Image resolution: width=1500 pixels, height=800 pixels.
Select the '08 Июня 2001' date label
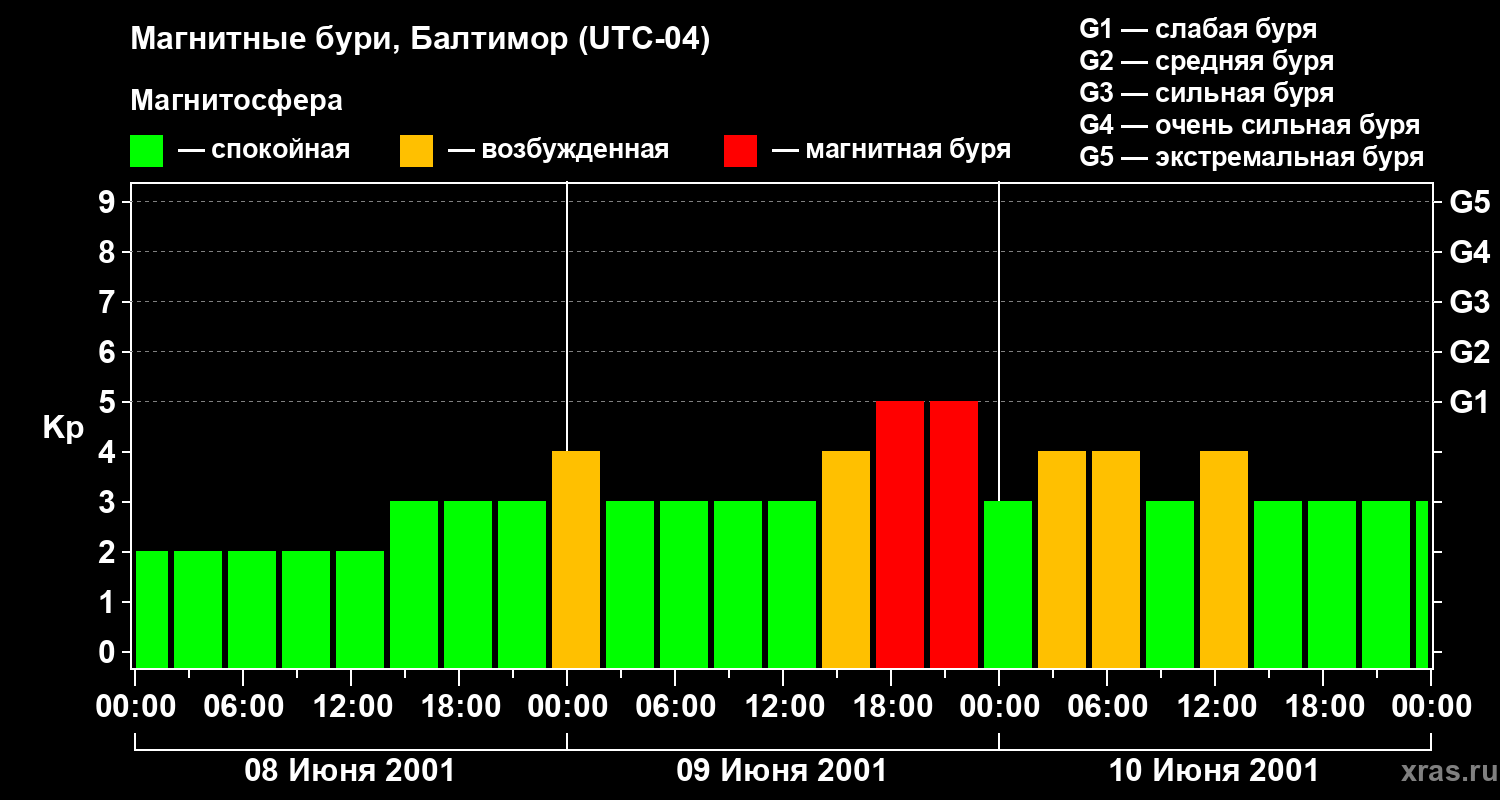[350, 771]
